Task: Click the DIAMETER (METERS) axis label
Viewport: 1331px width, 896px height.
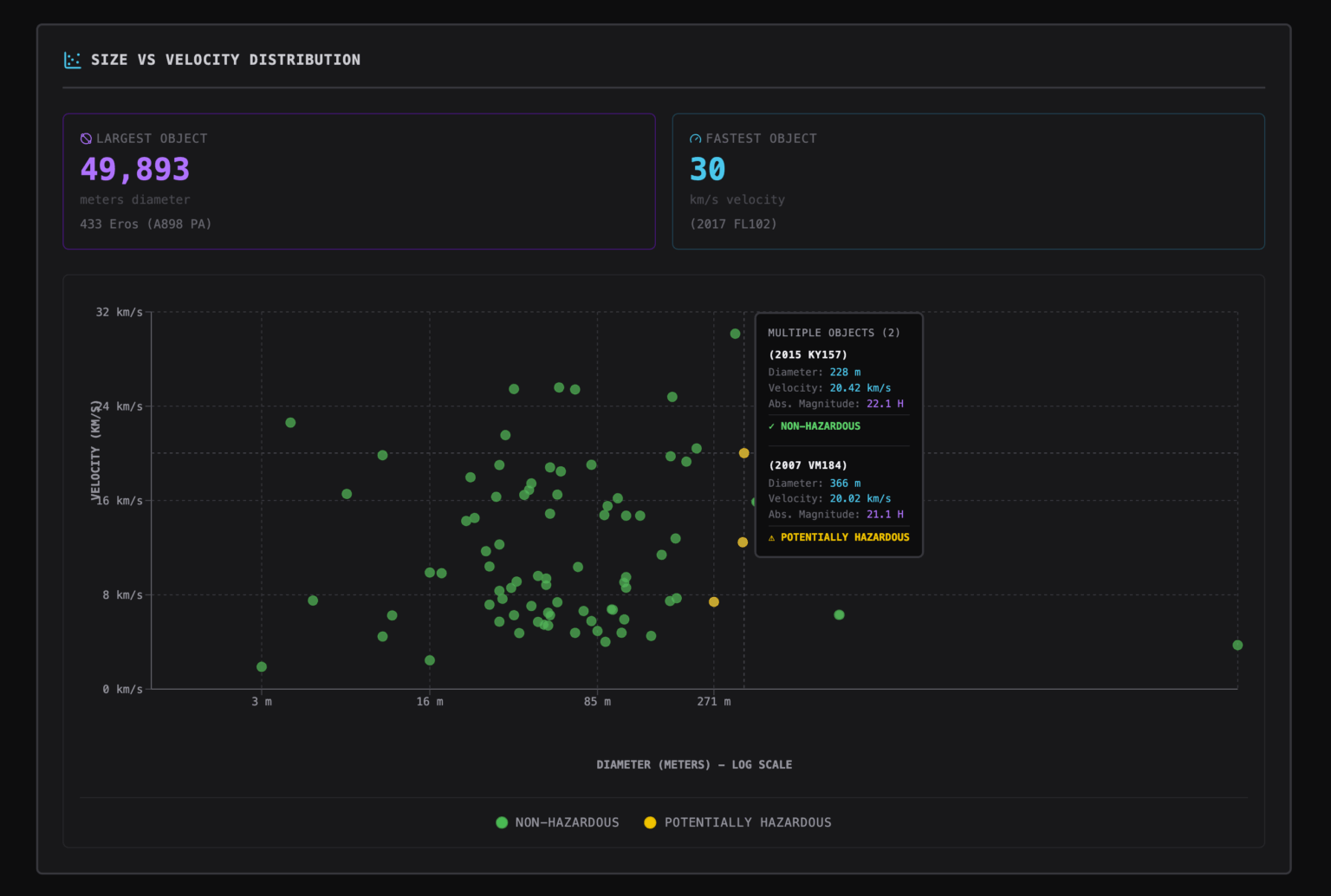Action: click(693, 764)
